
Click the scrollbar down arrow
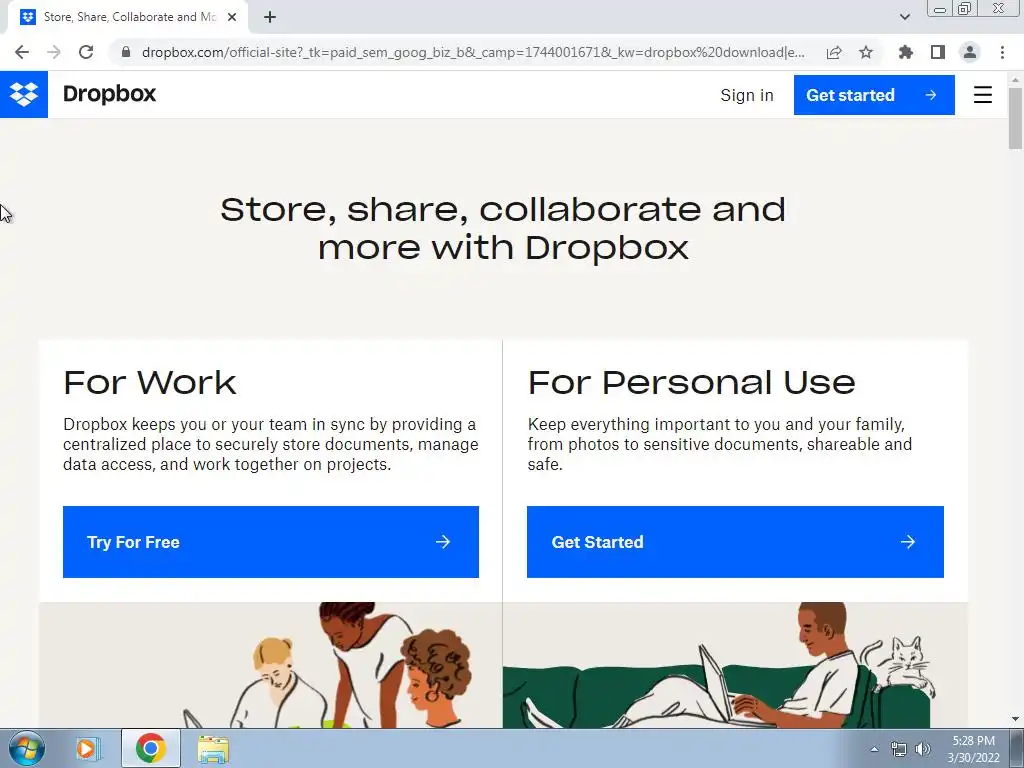point(1015,719)
